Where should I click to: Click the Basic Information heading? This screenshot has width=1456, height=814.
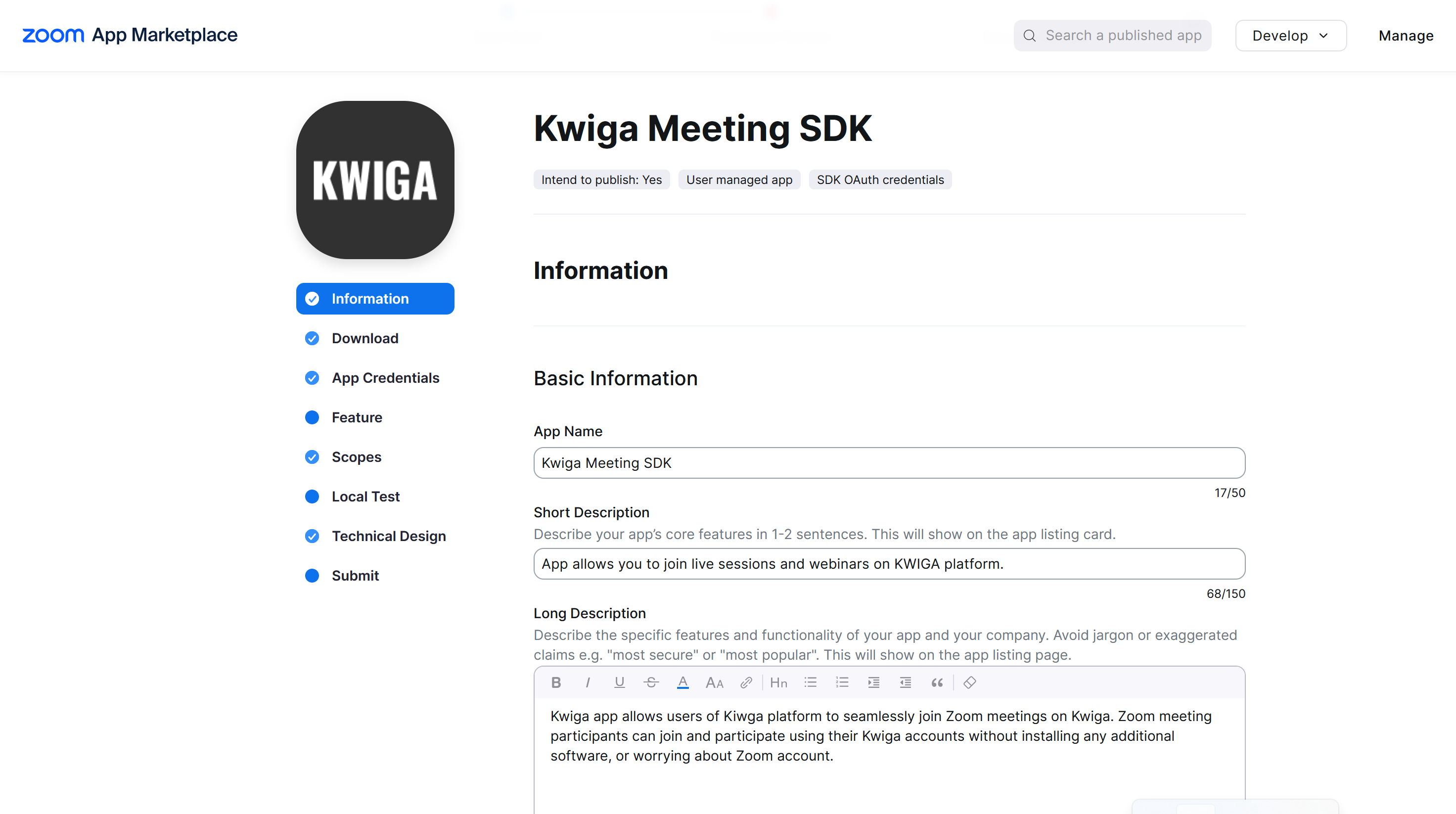click(x=616, y=378)
